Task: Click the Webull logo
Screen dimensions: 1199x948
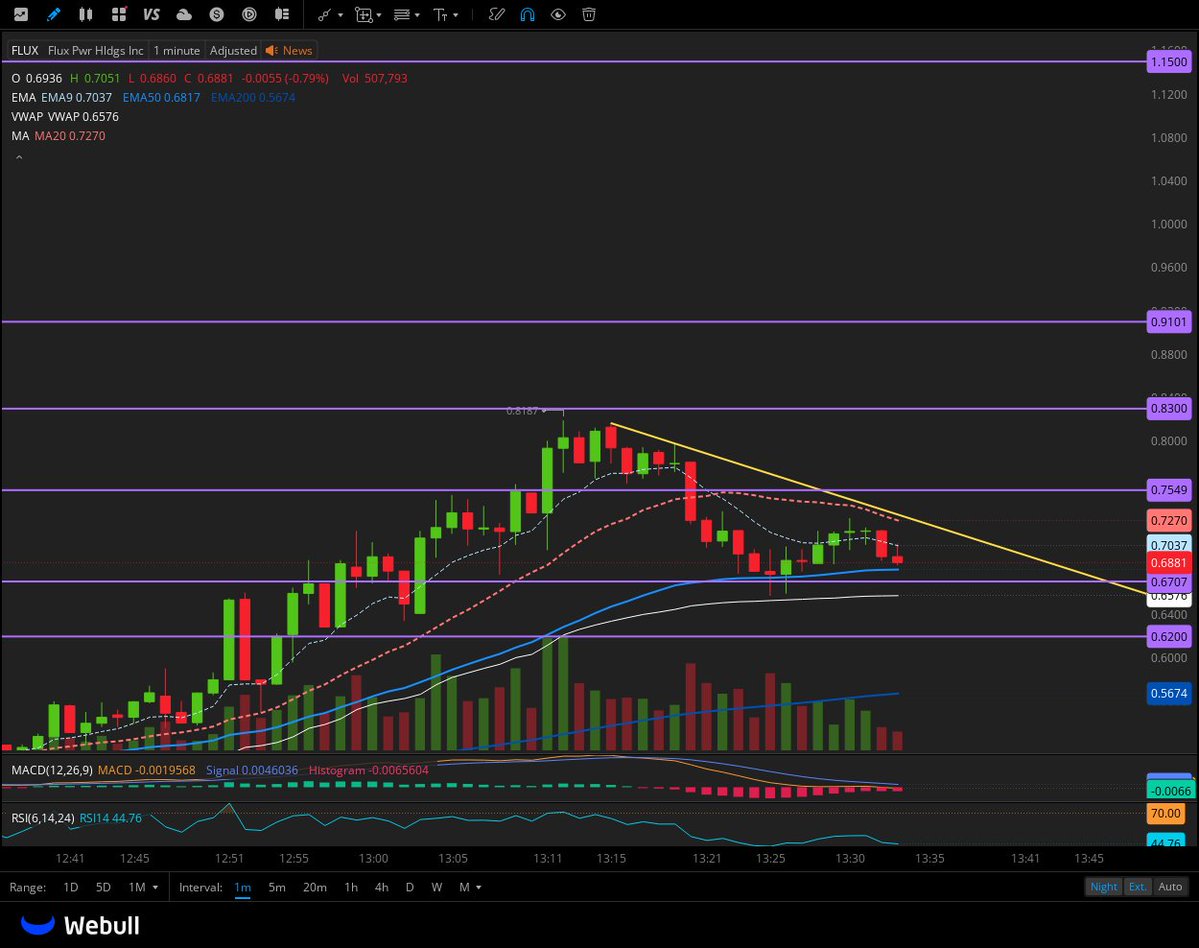Action: coord(80,925)
